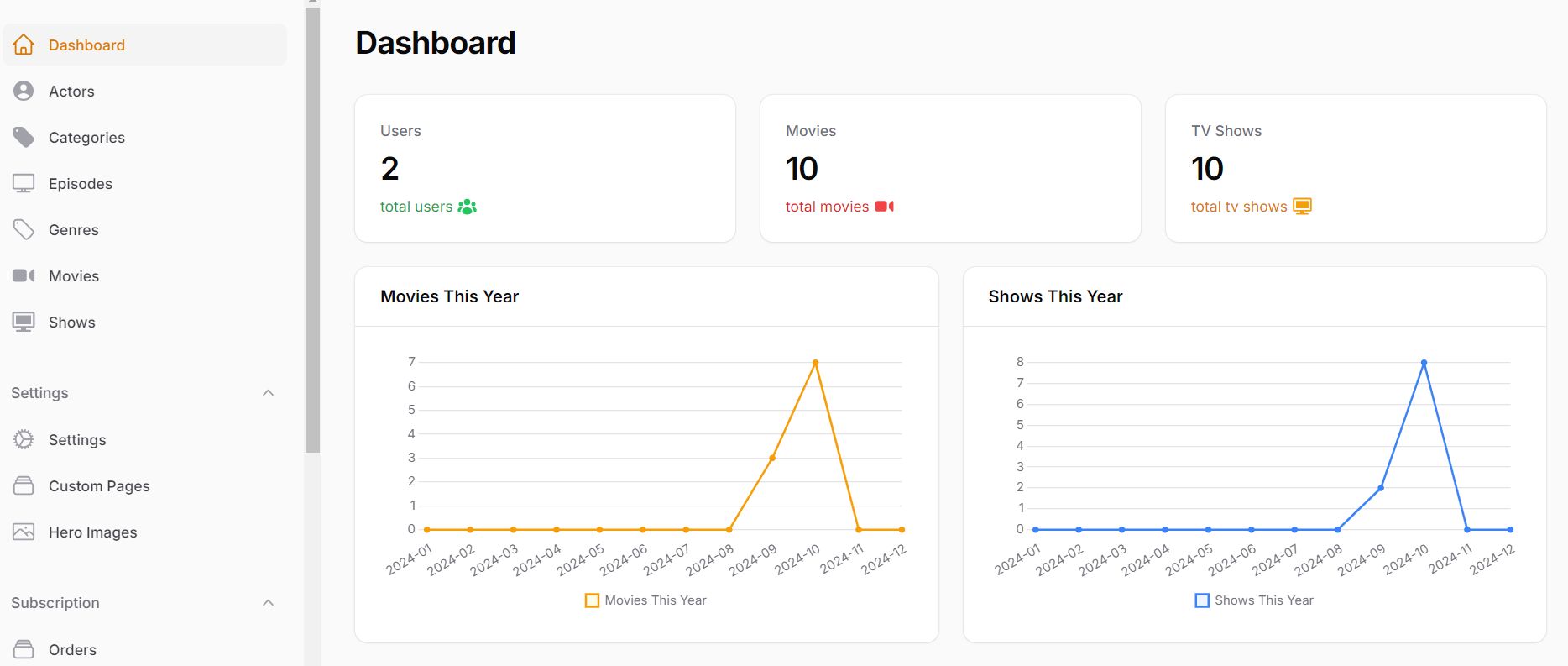
Task: Click the Settings gear icon
Action: 24,439
